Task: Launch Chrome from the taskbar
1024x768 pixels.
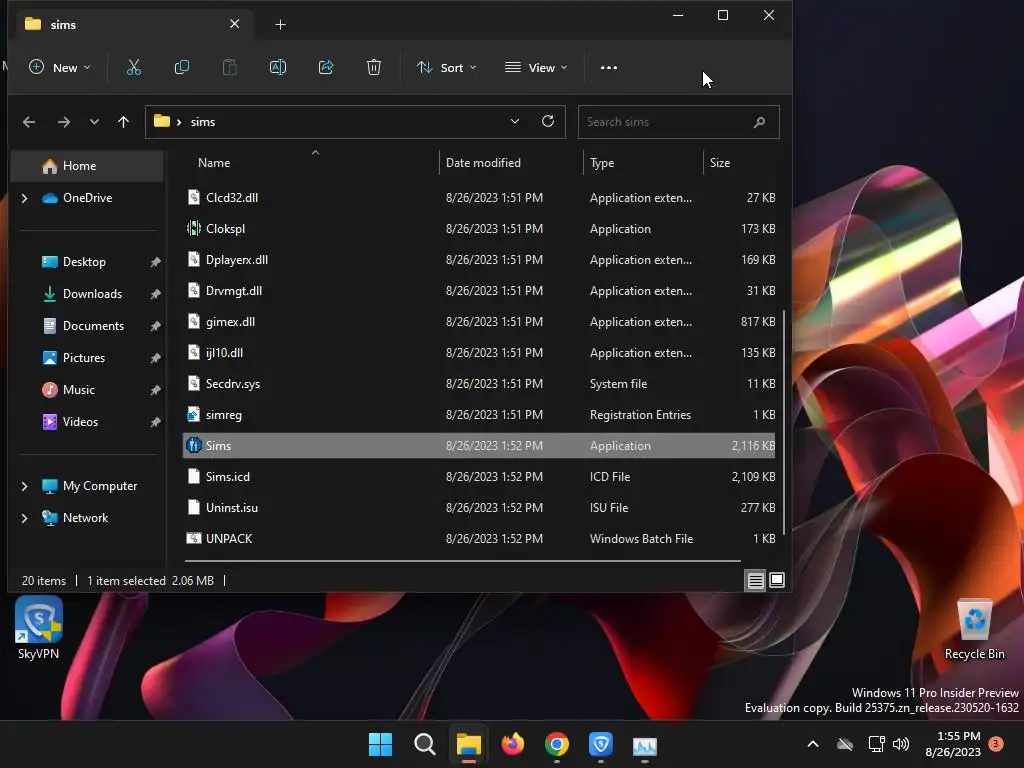Action: click(556, 744)
